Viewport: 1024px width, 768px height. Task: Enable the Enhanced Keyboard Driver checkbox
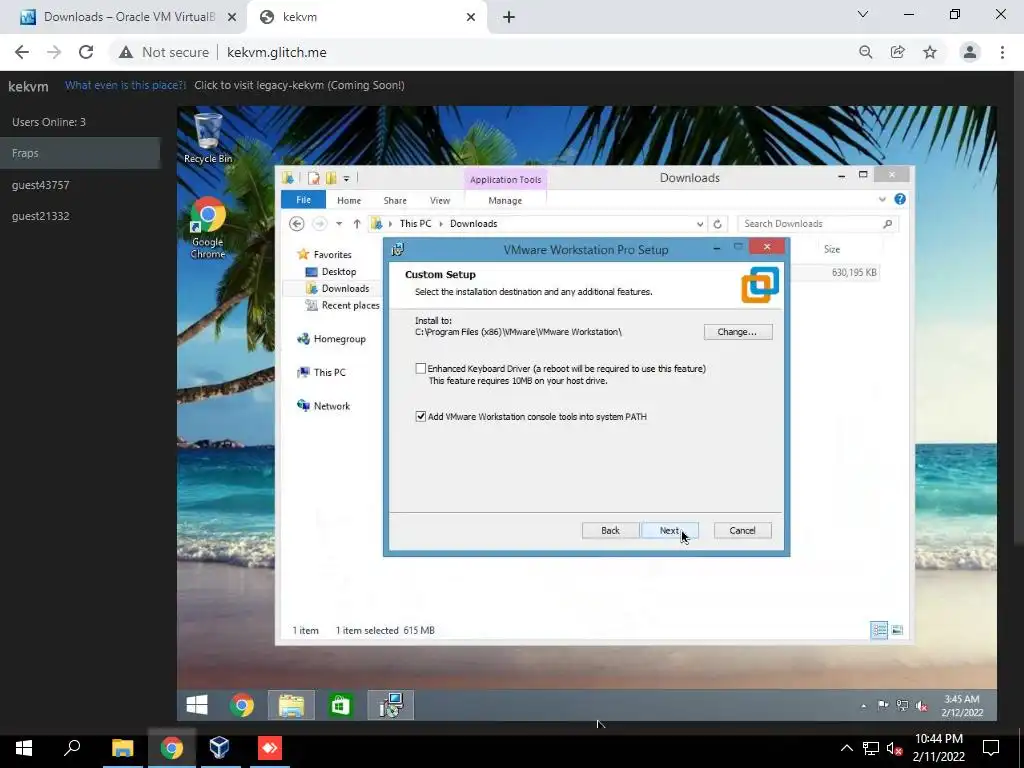pos(421,368)
